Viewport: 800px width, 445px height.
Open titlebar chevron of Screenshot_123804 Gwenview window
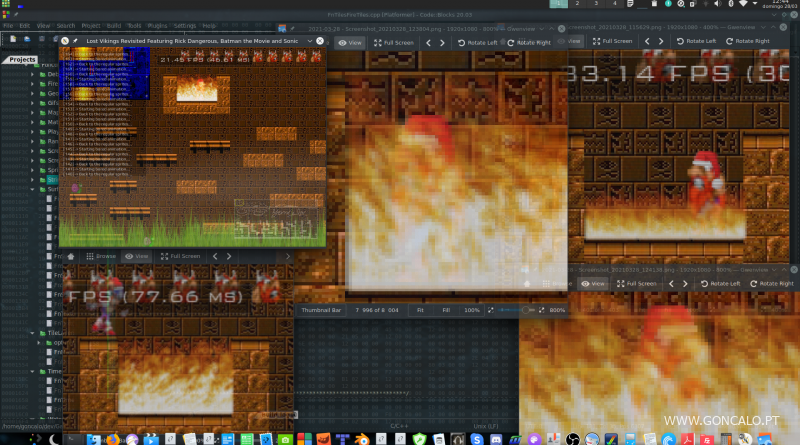coord(541,29)
